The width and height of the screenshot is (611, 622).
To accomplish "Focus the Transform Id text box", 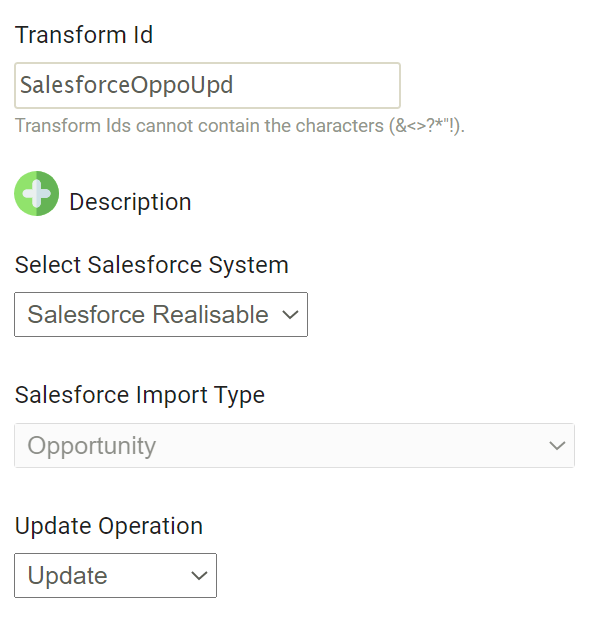I will pyautogui.click(x=207, y=86).
